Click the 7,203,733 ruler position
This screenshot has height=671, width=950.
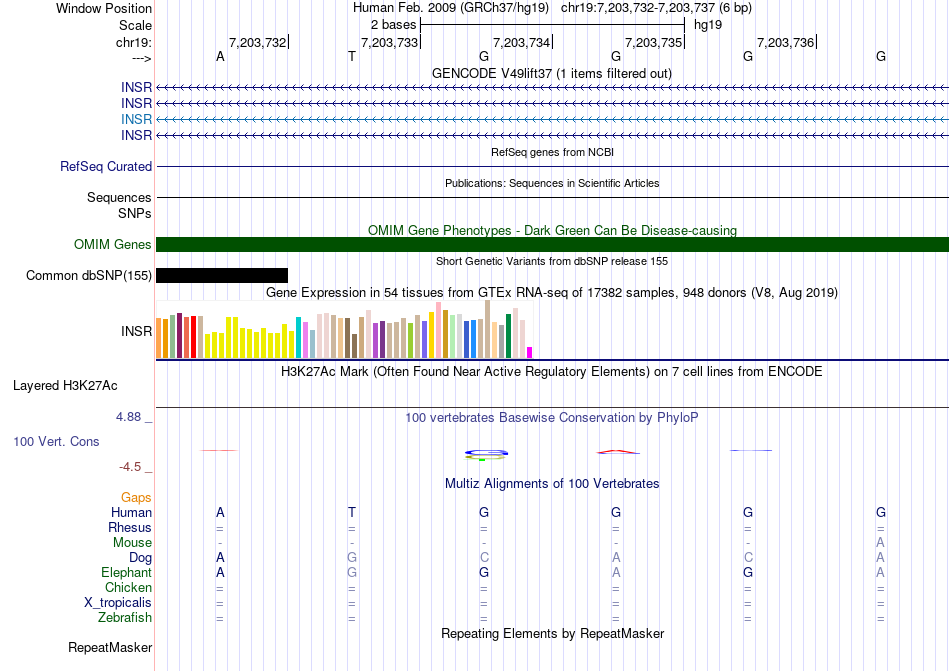click(x=390, y=42)
